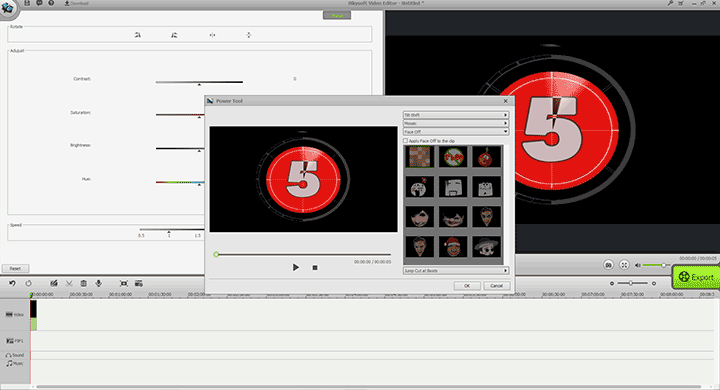Expand the Tilt-Shift section in Power Tool

tap(456, 115)
